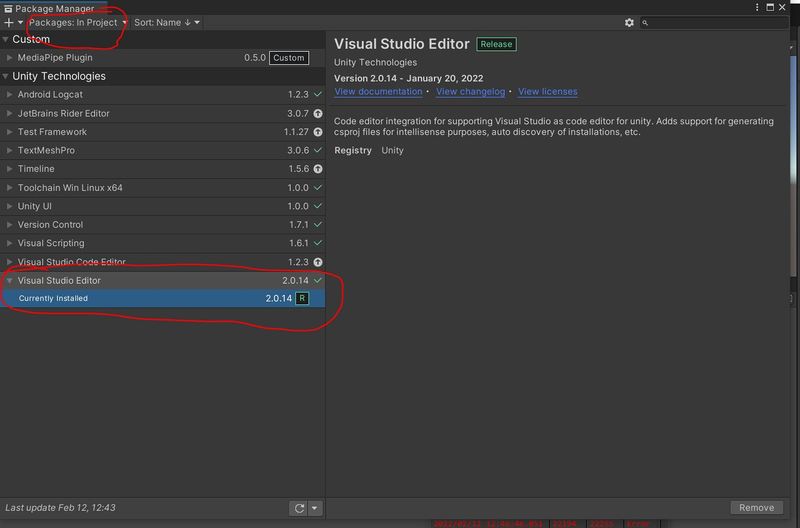This screenshot has width=800, height=528.
Task: Expand the MediaPipe Plugin row arrow
Action: click(9, 58)
